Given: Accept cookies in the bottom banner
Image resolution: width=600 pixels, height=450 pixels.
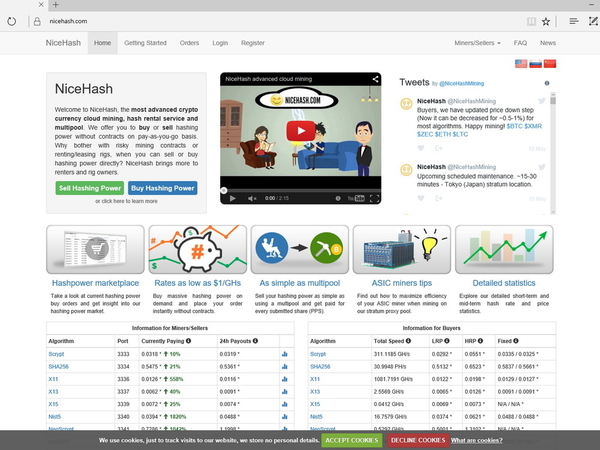Looking at the screenshot, I should [351, 440].
